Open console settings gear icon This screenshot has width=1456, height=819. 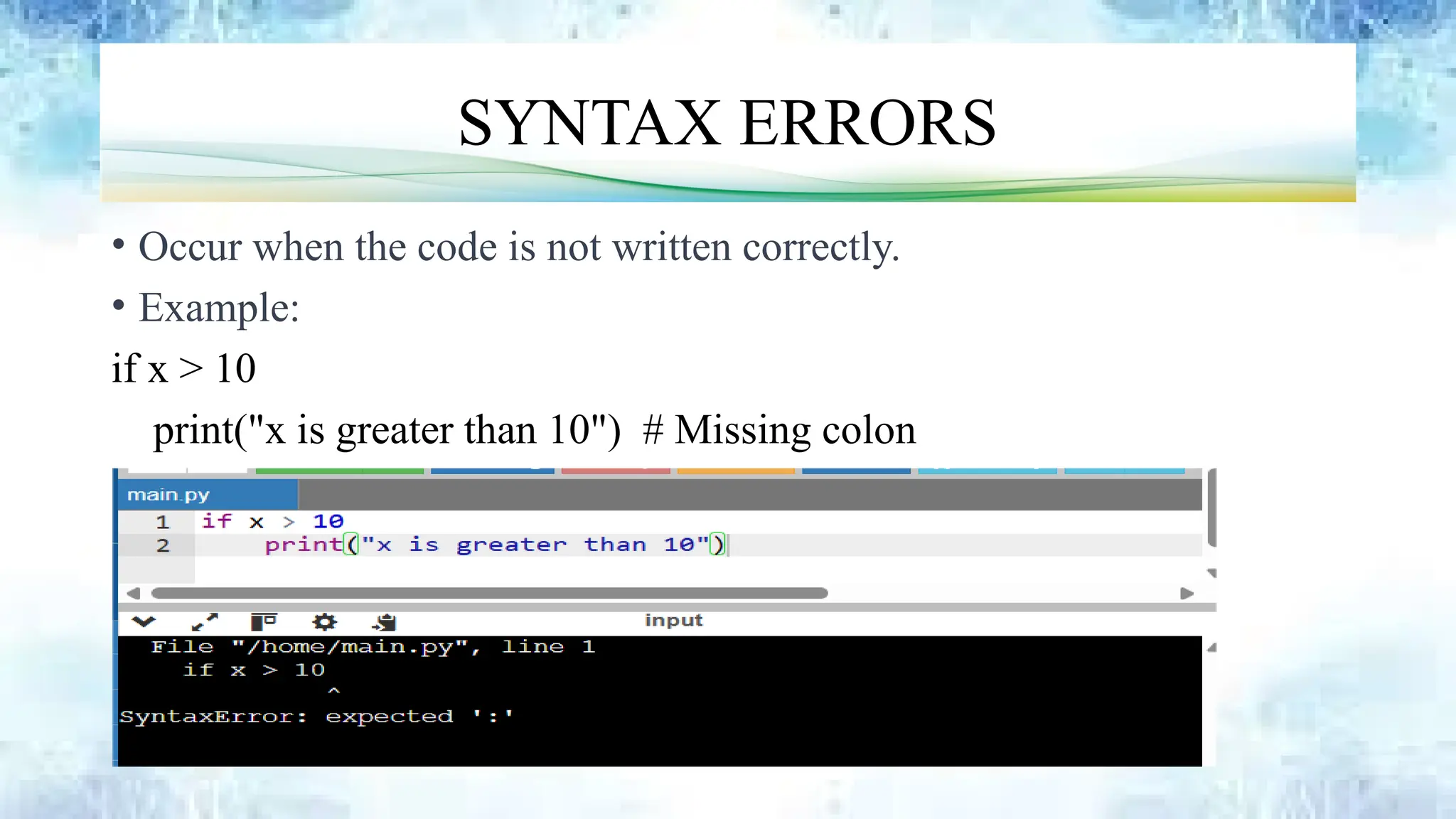point(324,622)
